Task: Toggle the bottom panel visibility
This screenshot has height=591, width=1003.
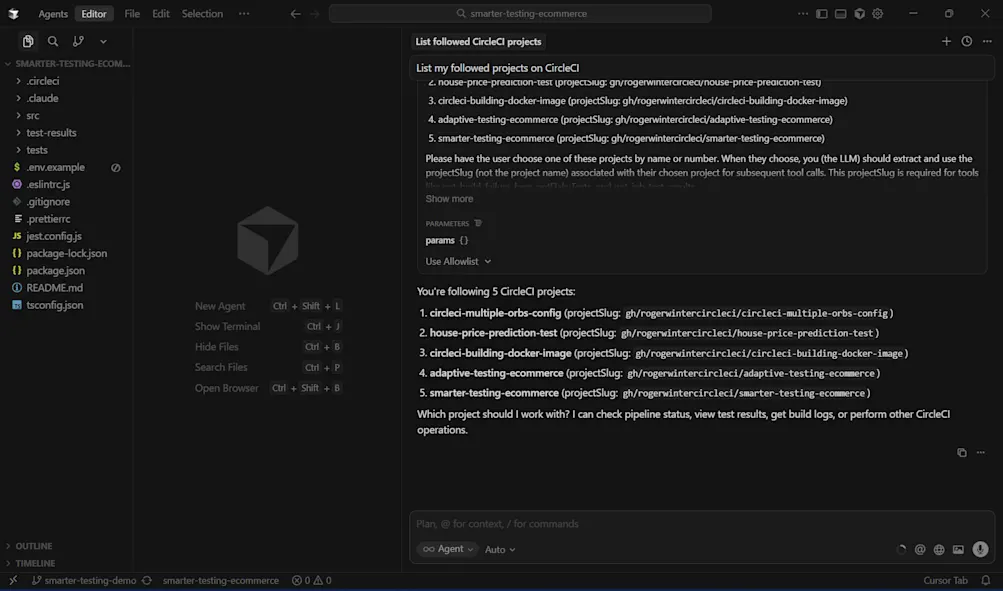Action: tap(840, 13)
